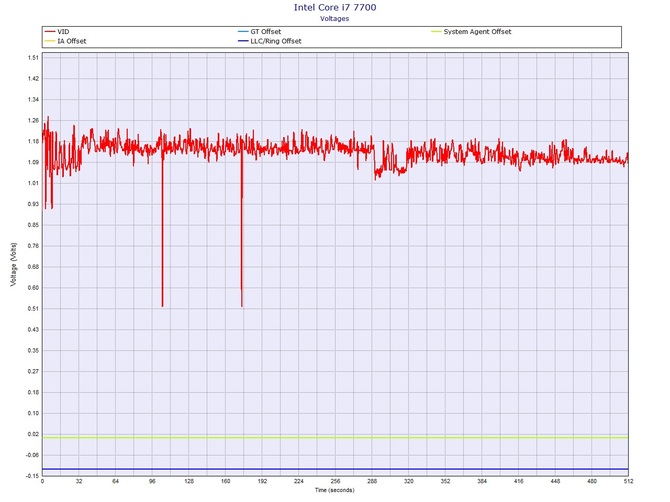Click the Intel Core i7 7700 title
670x502 pixels.
pyautogui.click(x=335, y=7)
